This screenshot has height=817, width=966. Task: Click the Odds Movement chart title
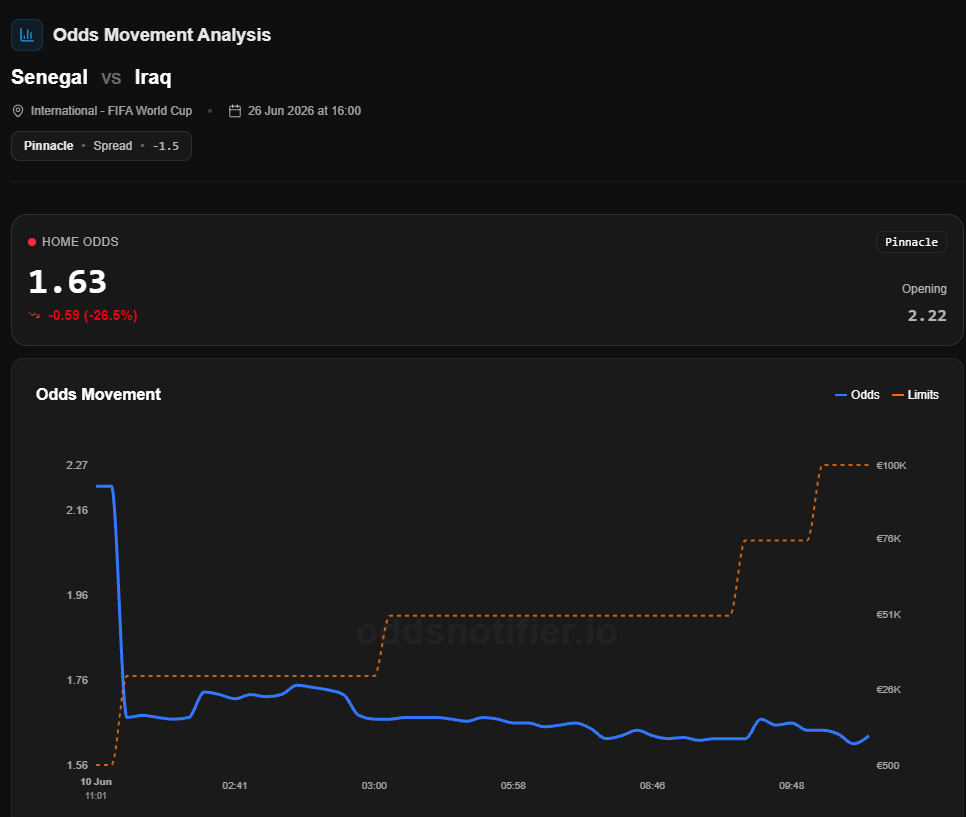click(x=99, y=394)
